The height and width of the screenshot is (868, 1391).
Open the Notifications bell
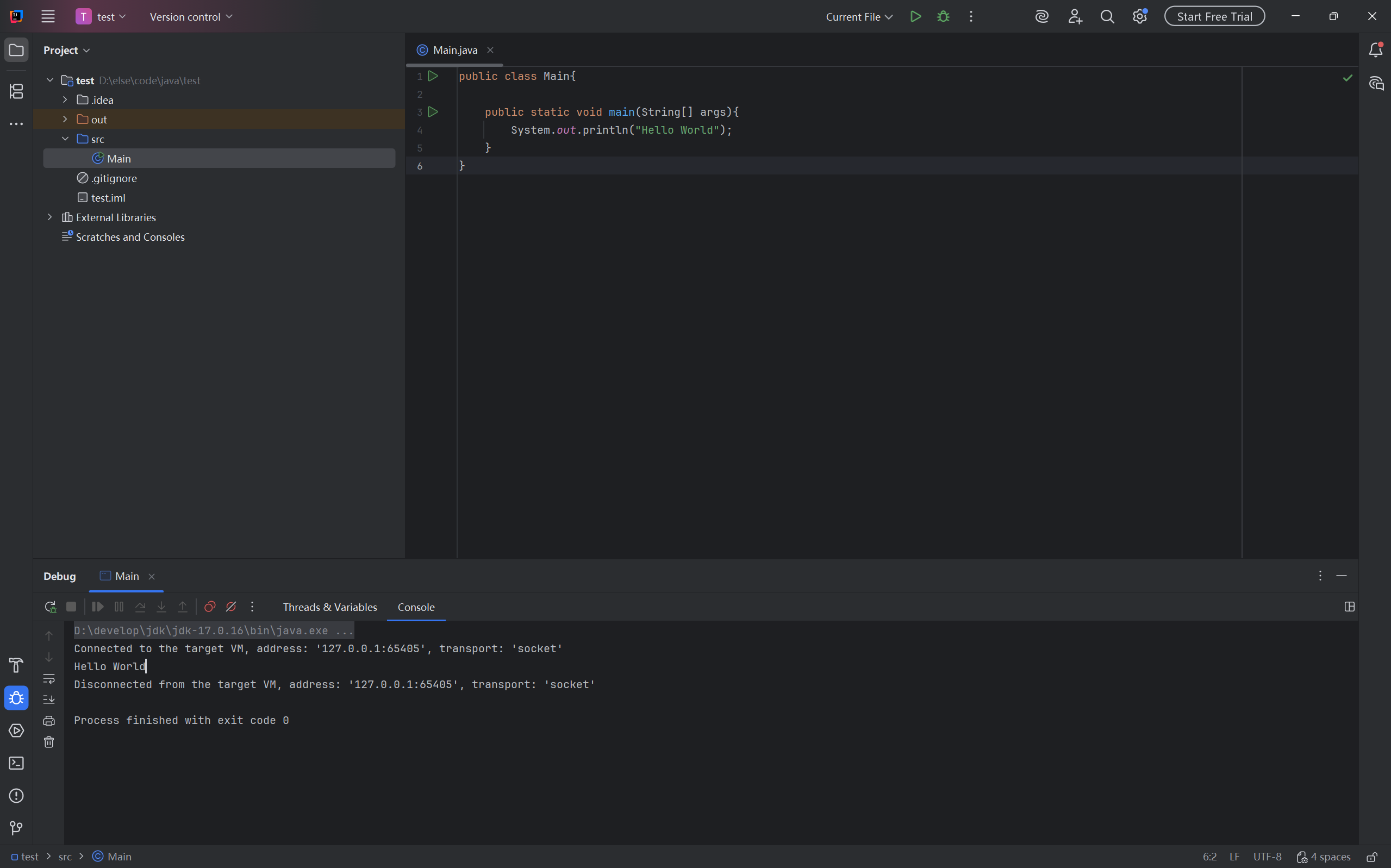pos(1375,50)
